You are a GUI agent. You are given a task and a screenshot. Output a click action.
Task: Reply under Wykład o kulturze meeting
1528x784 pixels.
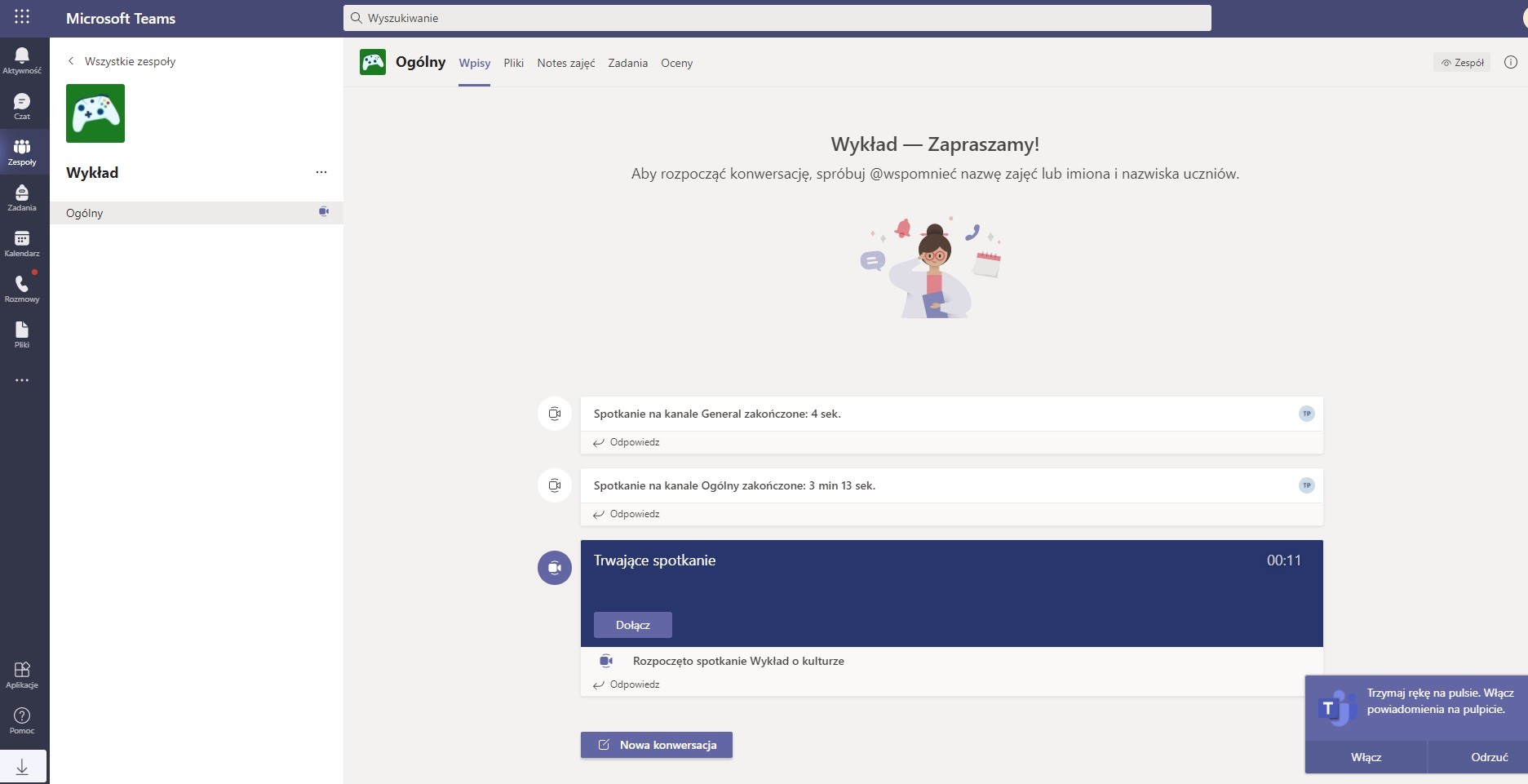(x=627, y=684)
